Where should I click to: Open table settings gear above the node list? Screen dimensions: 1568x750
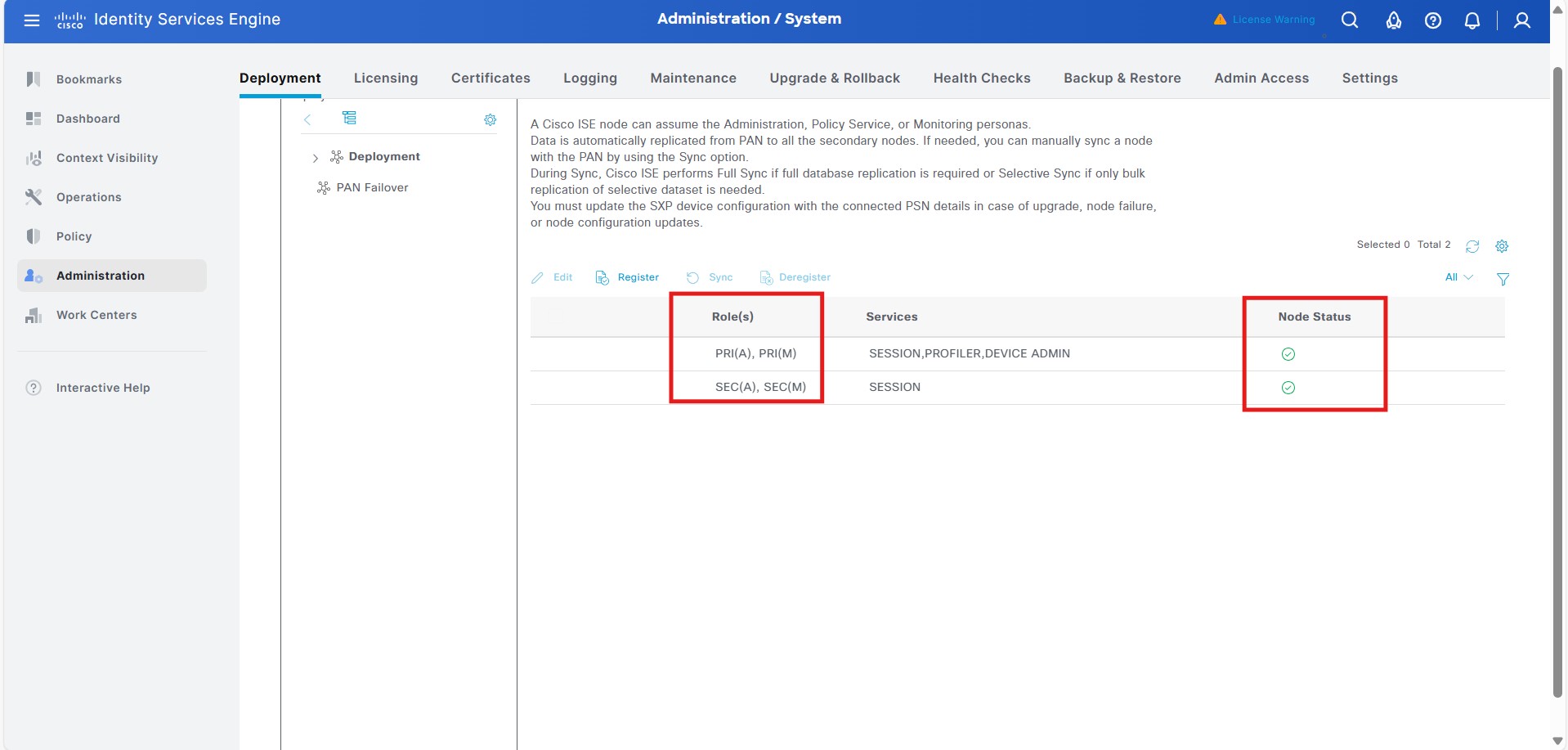[1502, 246]
